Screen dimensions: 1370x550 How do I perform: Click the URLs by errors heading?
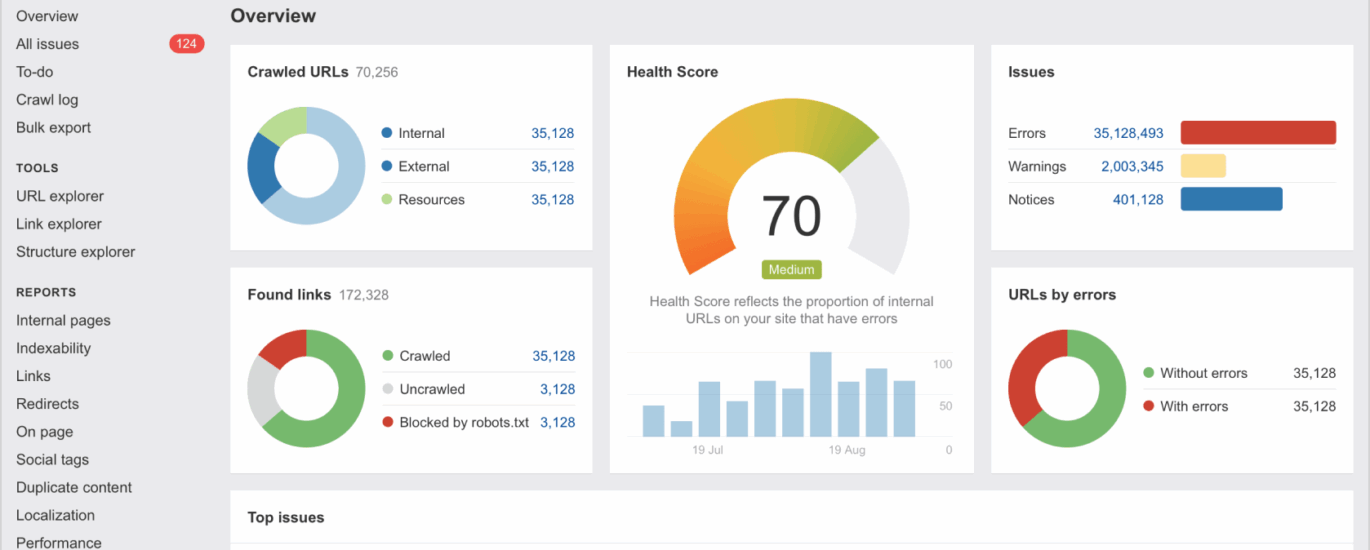pos(1062,295)
